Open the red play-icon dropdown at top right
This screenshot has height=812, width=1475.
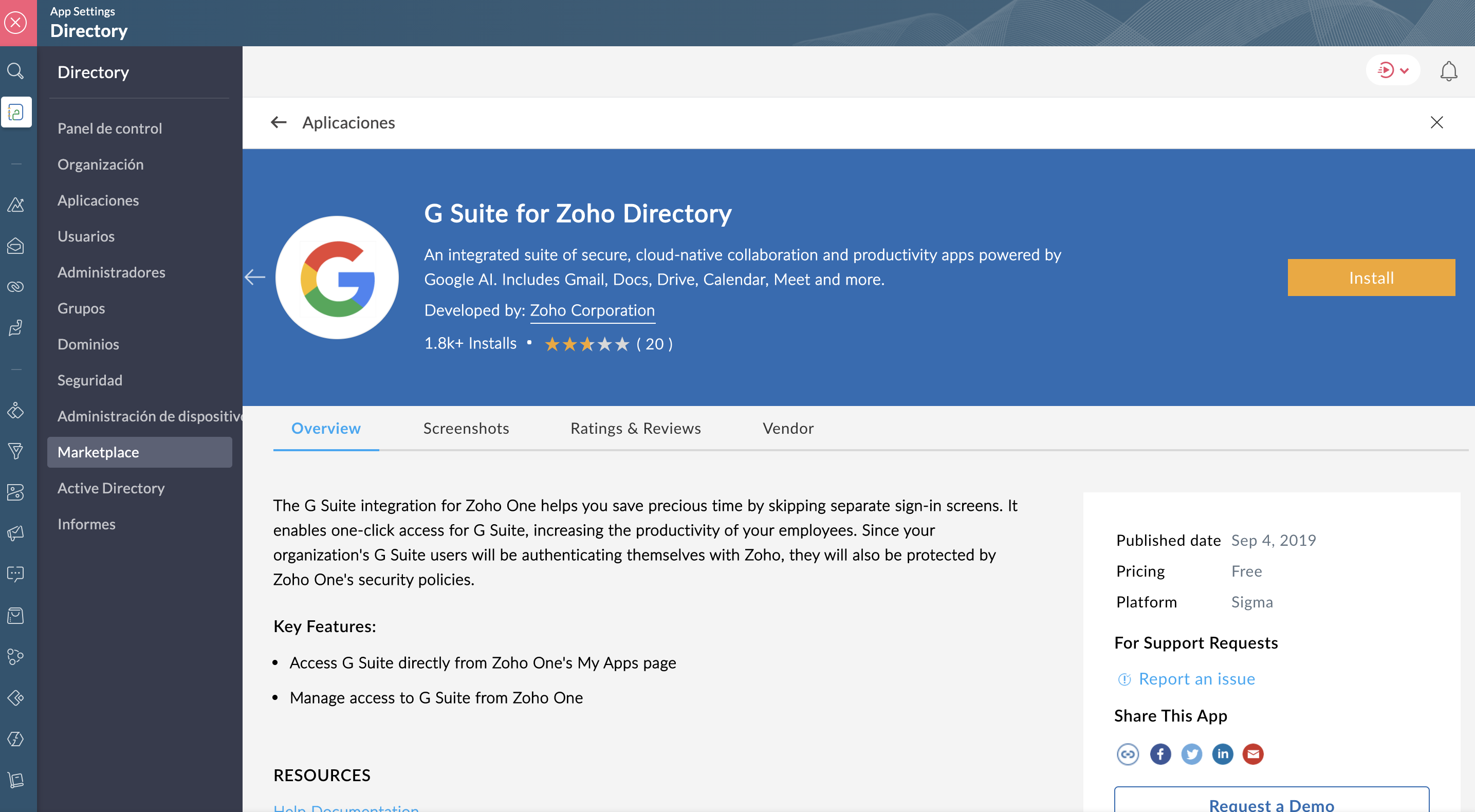pyautogui.click(x=1393, y=70)
